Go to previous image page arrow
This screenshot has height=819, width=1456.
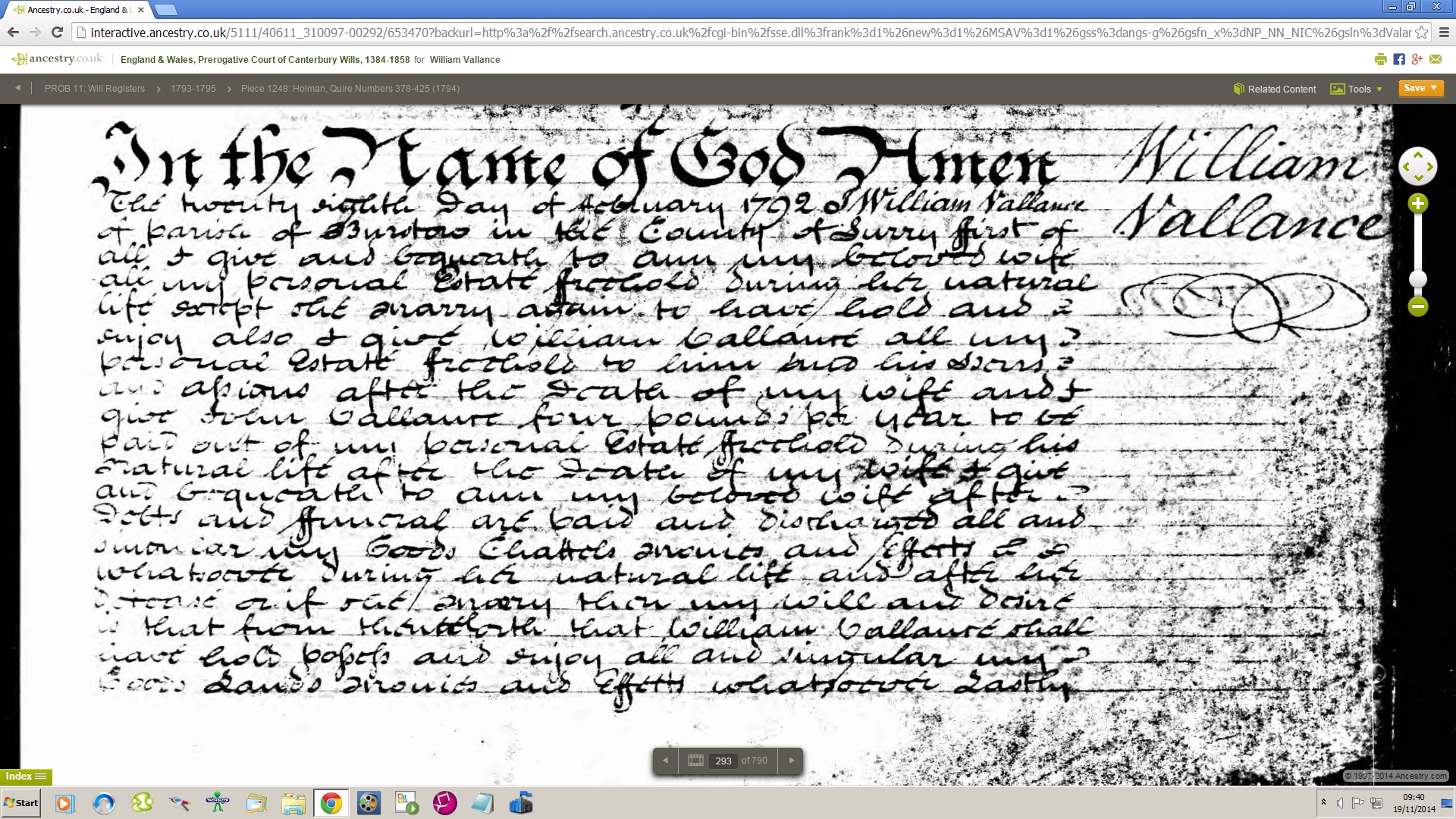[x=666, y=760]
